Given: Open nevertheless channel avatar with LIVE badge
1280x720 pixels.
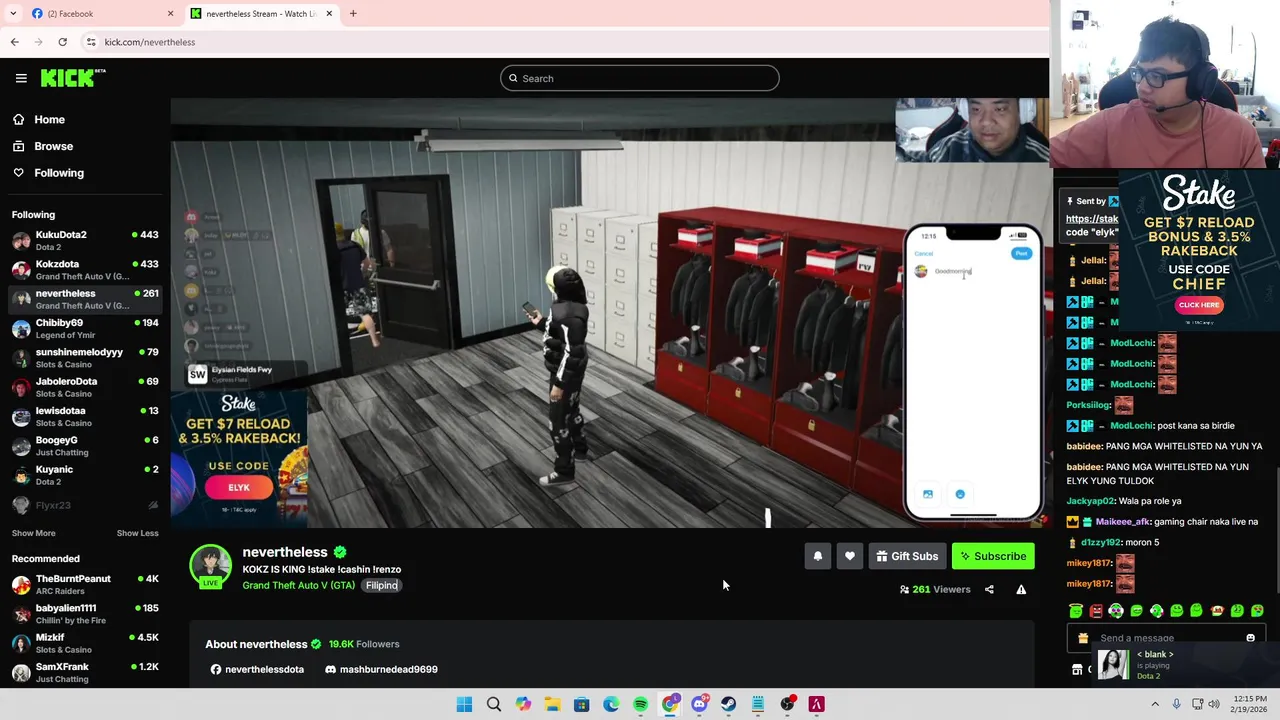Looking at the screenshot, I should point(211,566).
